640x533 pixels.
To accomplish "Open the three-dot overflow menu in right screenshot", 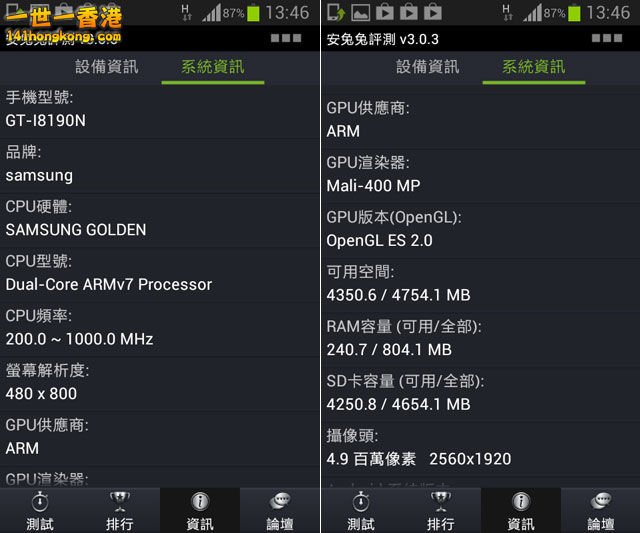I will [606, 38].
